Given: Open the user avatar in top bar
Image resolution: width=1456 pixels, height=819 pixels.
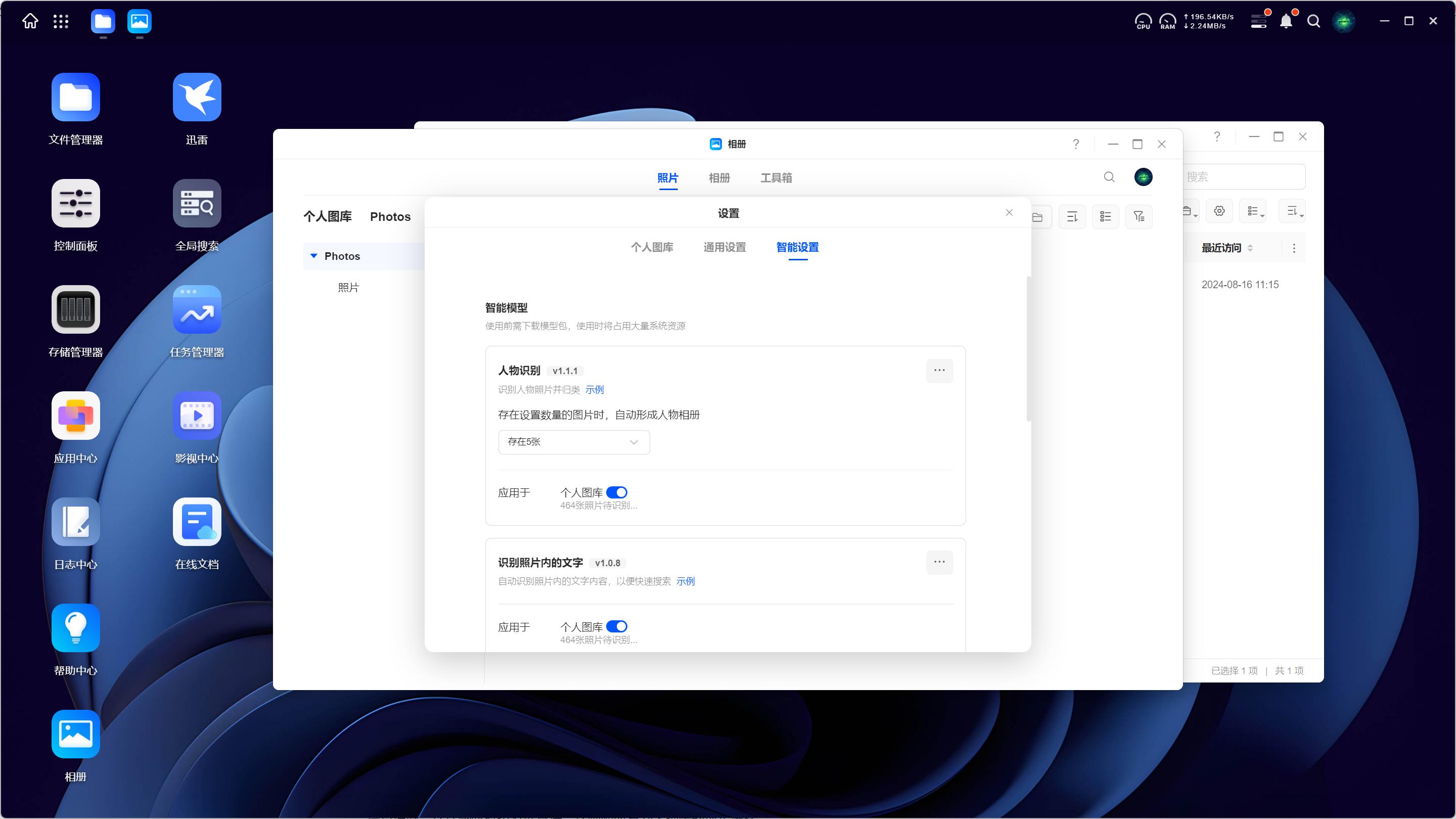Looking at the screenshot, I should (1344, 21).
